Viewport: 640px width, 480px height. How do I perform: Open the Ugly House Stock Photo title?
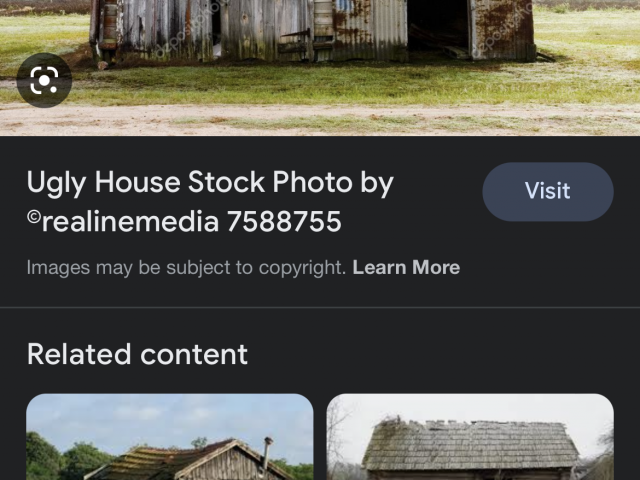(x=210, y=201)
